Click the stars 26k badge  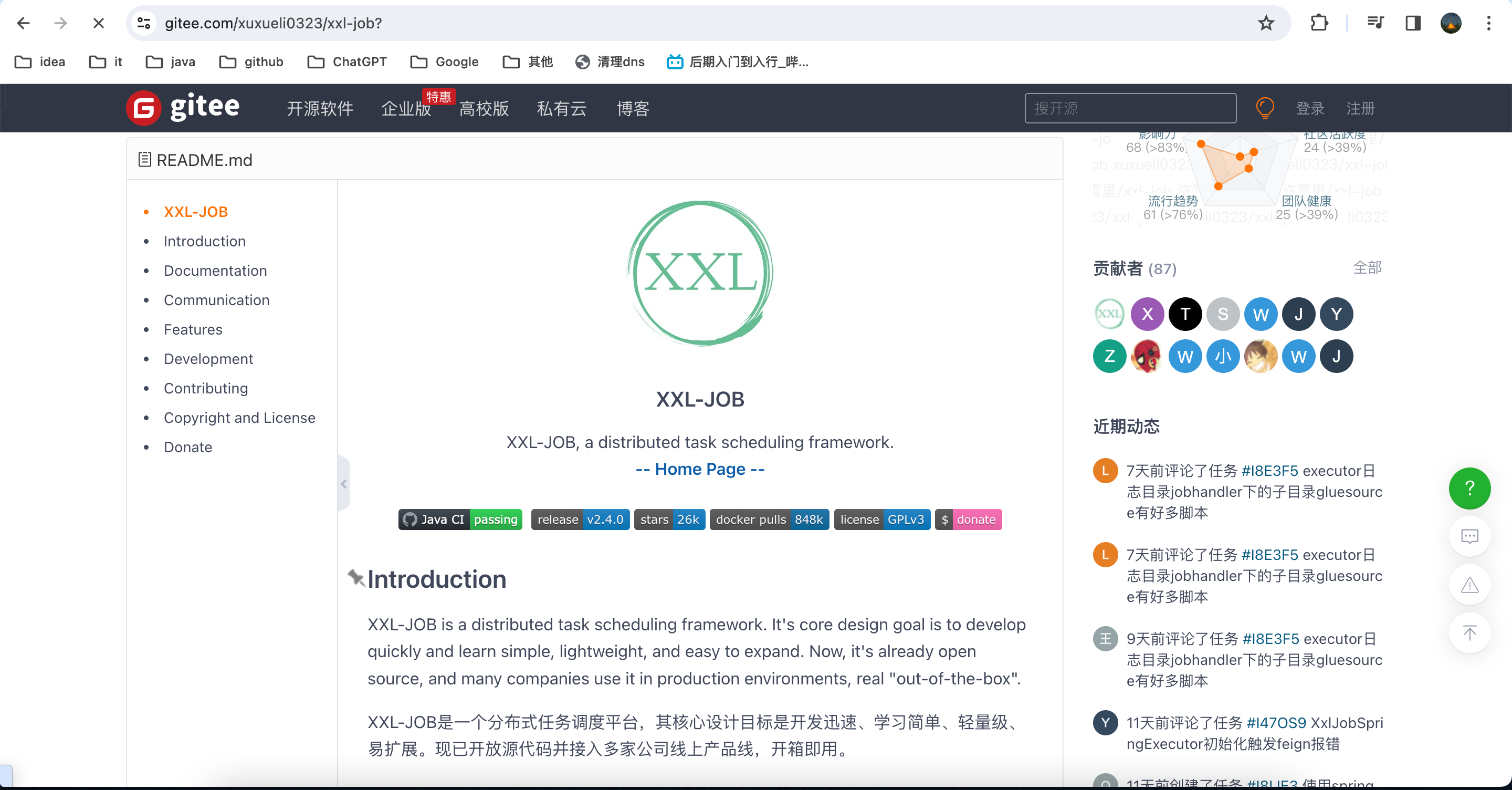669,519
